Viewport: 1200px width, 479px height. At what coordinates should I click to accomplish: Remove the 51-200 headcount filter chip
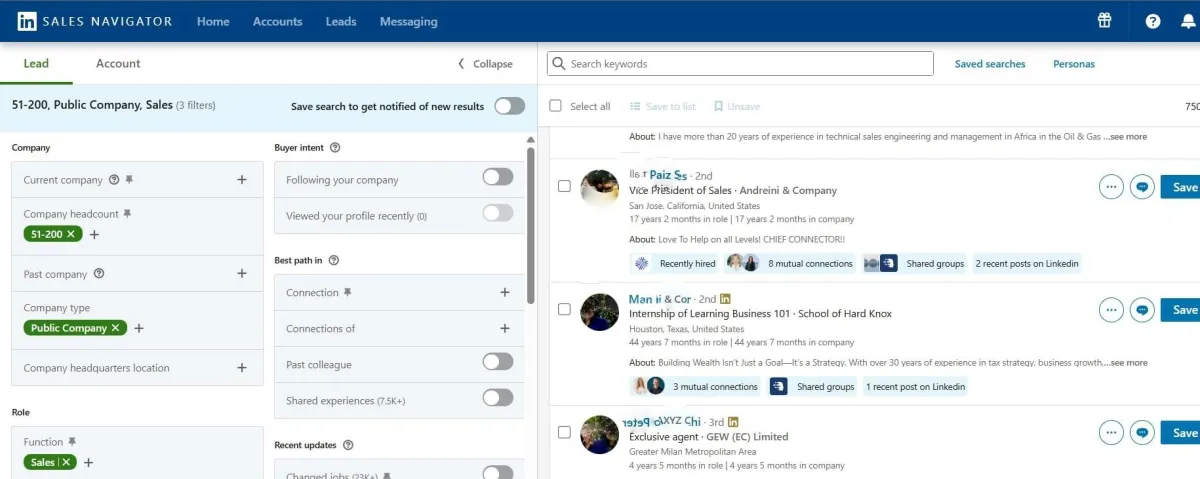point(71,234)
